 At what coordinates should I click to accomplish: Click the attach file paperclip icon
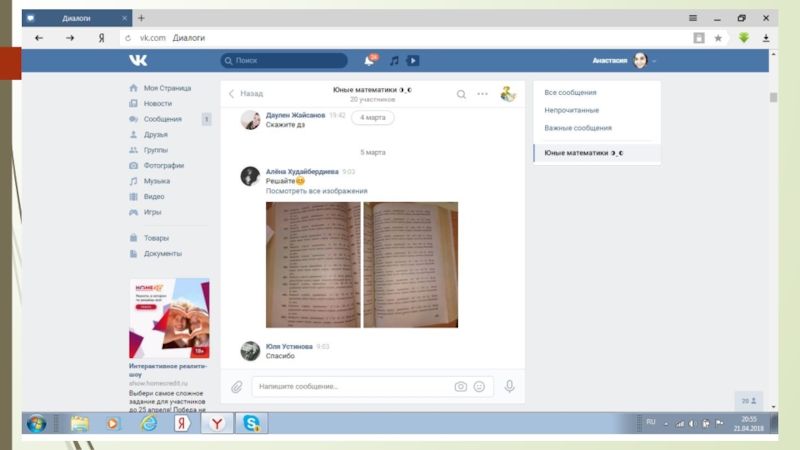[x=237, y=386]
